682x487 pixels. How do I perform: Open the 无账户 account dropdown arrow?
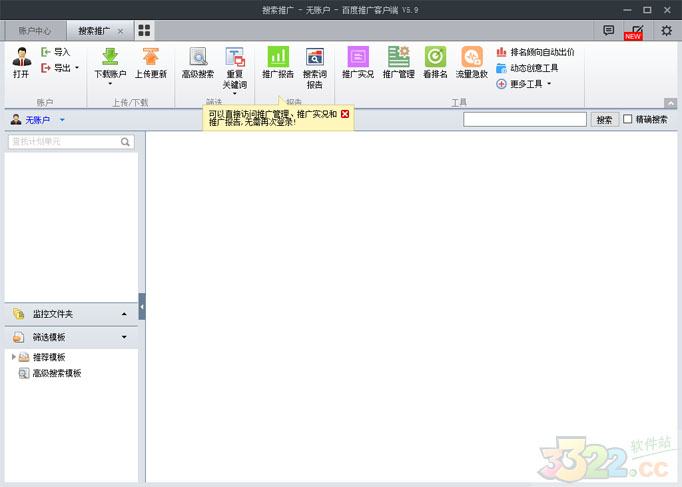[x=62, y=120]
